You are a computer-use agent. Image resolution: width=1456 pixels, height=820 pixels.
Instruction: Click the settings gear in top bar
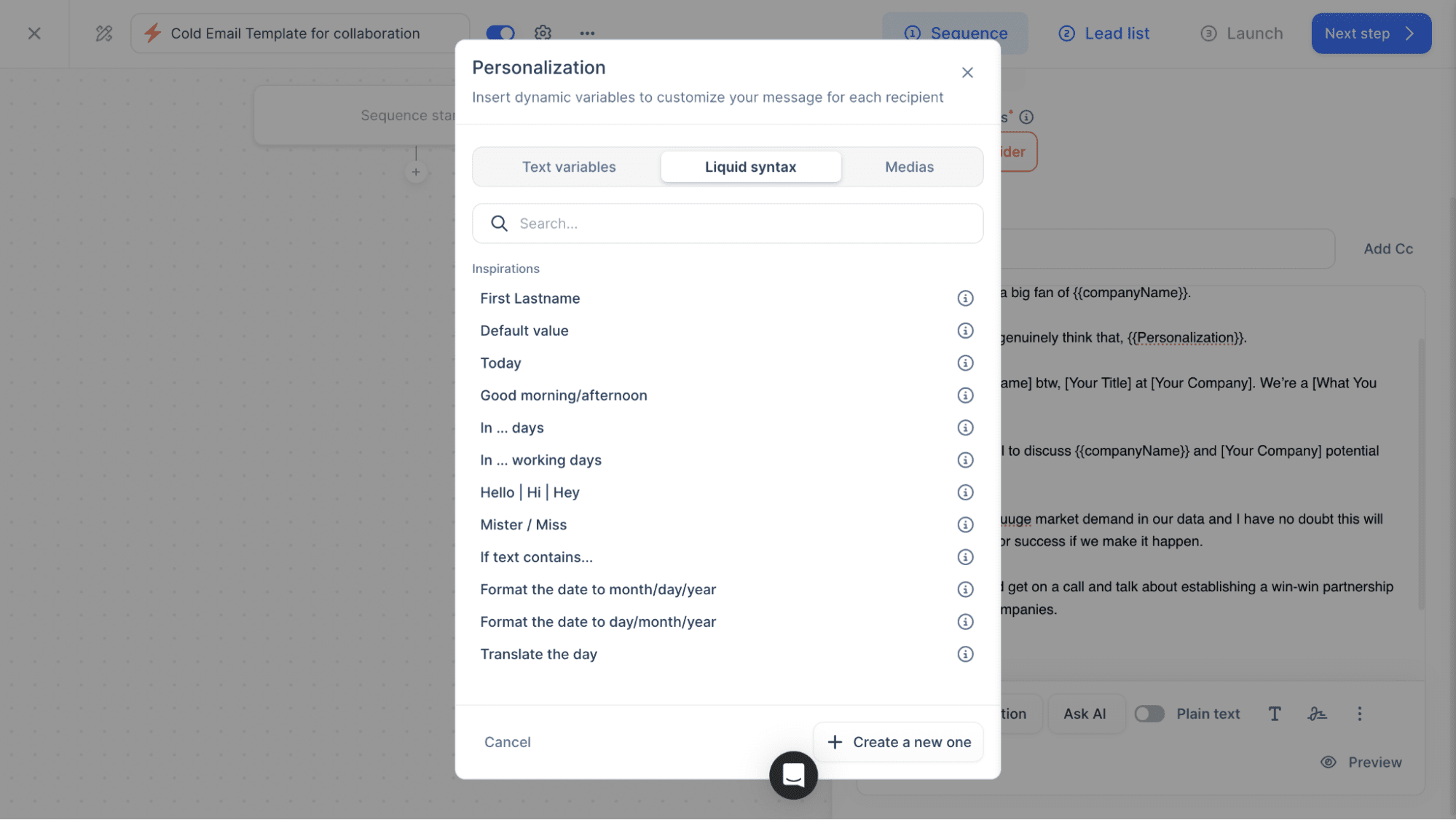(x=543, y=33)
